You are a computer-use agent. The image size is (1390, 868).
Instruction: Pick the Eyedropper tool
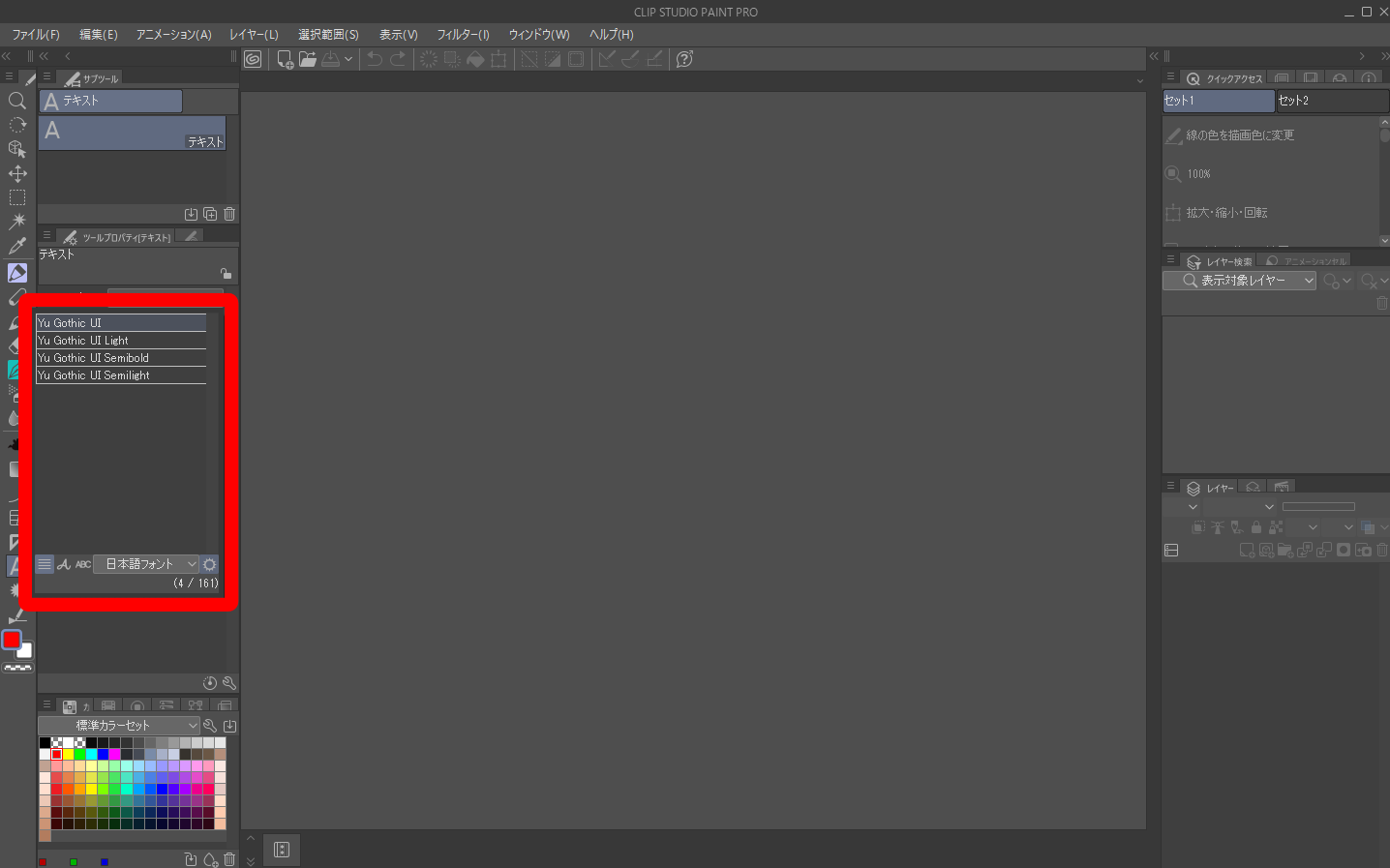click(16, 247)
